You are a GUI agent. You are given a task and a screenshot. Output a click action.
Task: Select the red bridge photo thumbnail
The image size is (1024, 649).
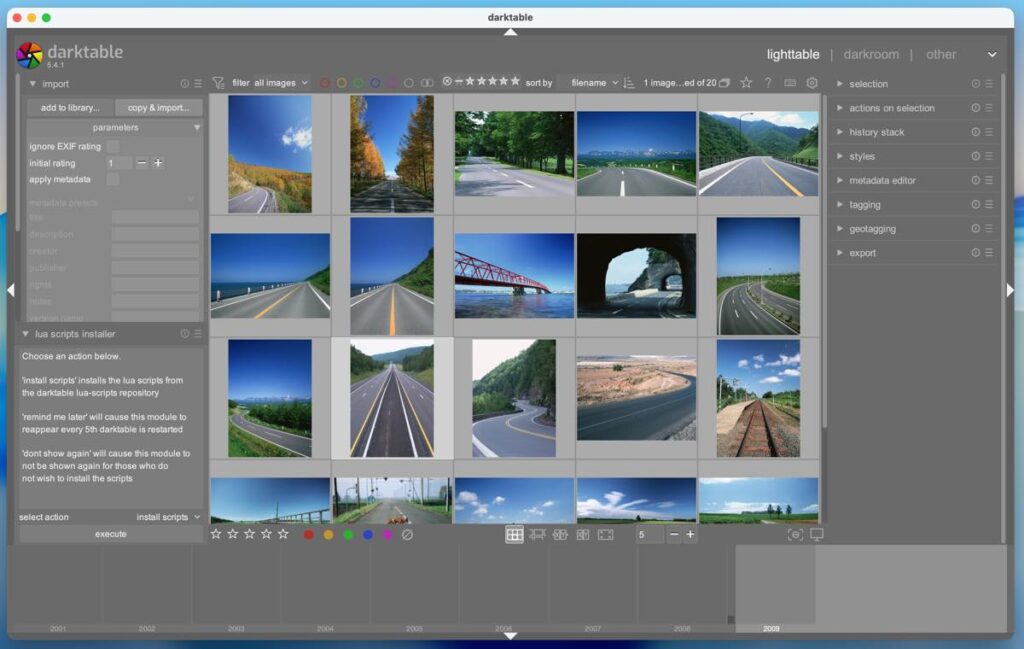(x=514, y=276)
